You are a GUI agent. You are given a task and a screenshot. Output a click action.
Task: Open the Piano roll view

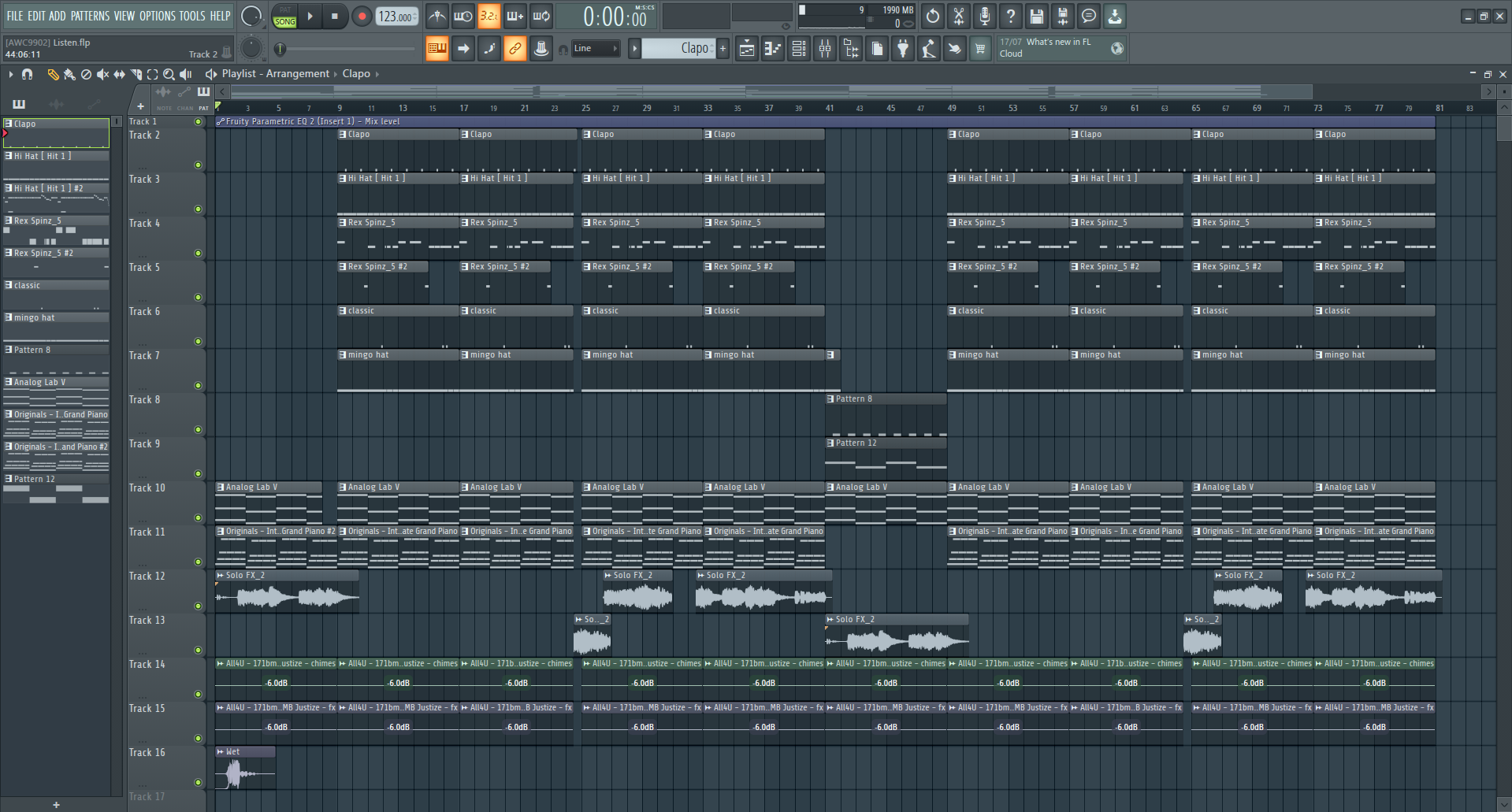coord(773,49)
